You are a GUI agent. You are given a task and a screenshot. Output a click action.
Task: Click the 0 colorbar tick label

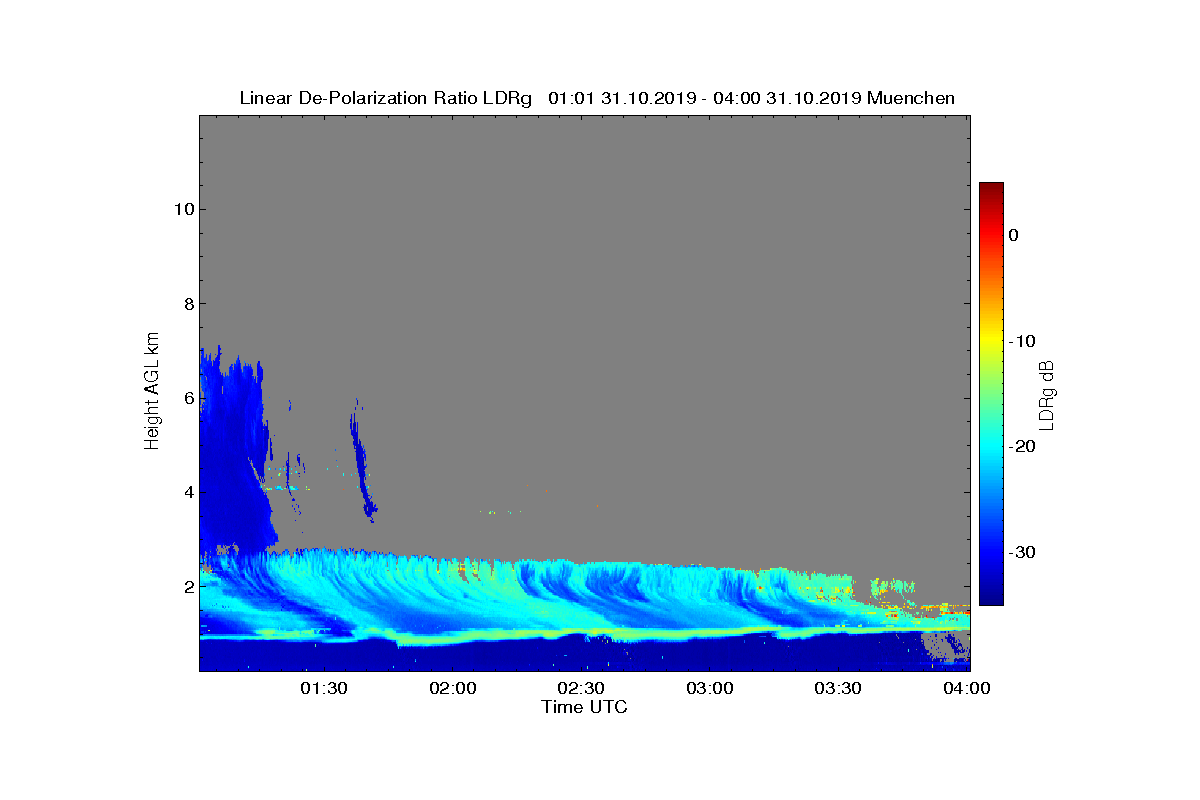(x=1014, y=235)
